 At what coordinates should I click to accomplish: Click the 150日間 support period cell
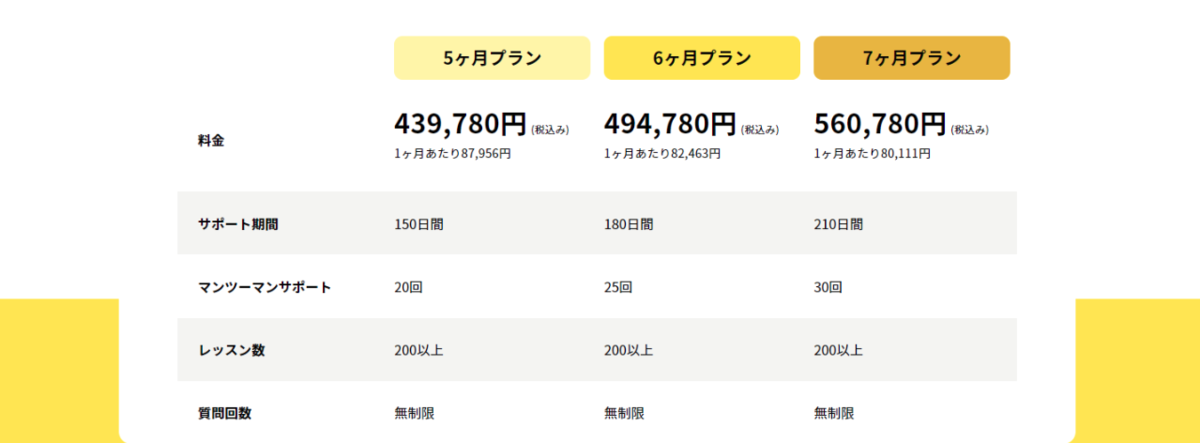point(418,224)
